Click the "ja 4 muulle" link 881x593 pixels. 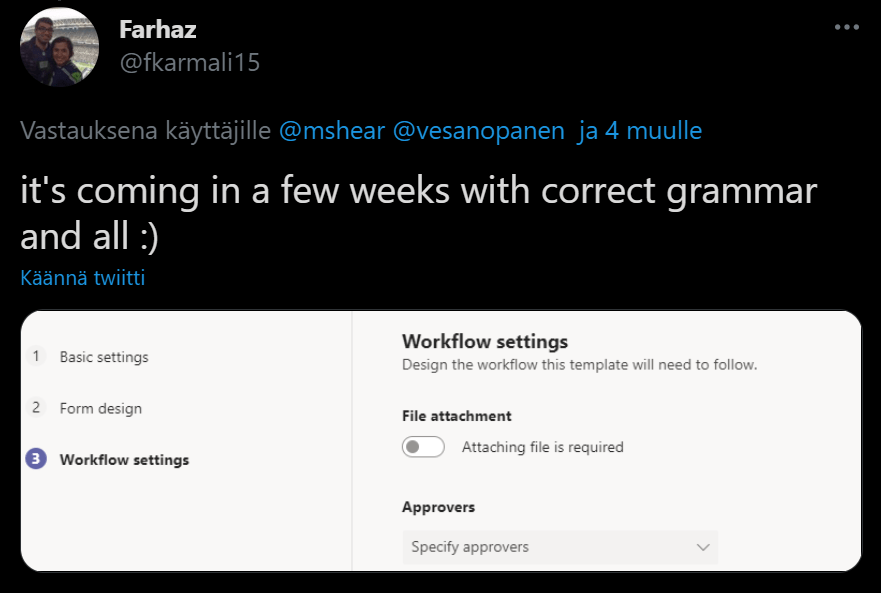(x=639, y=131)
